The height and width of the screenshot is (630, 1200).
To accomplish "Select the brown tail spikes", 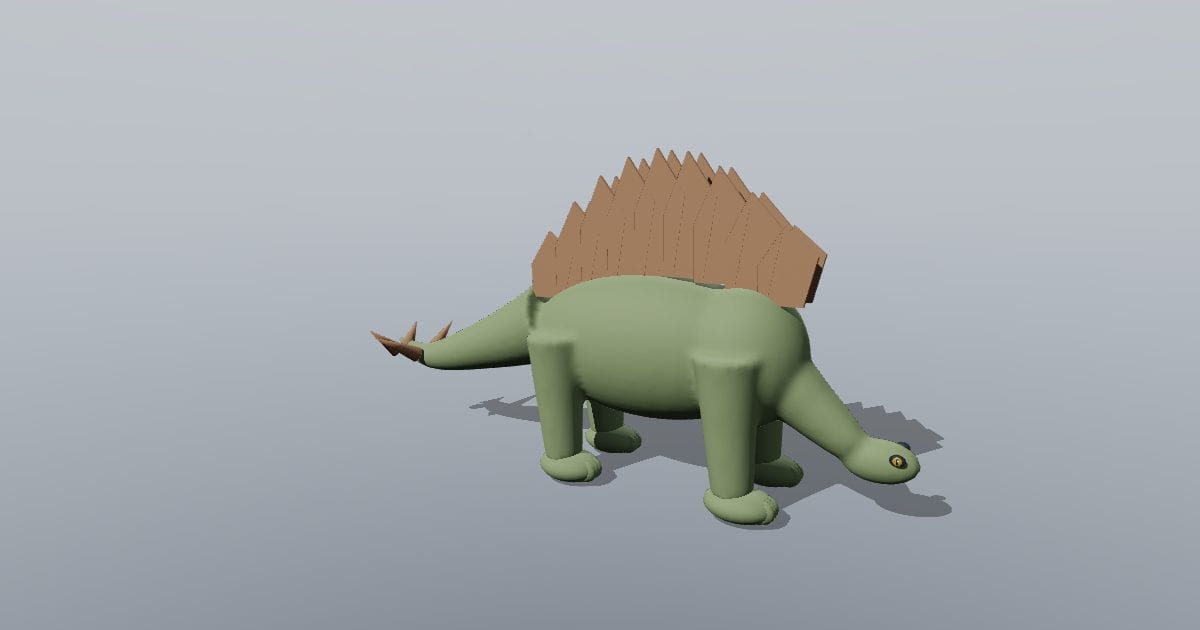I will [x=410, y=341].
